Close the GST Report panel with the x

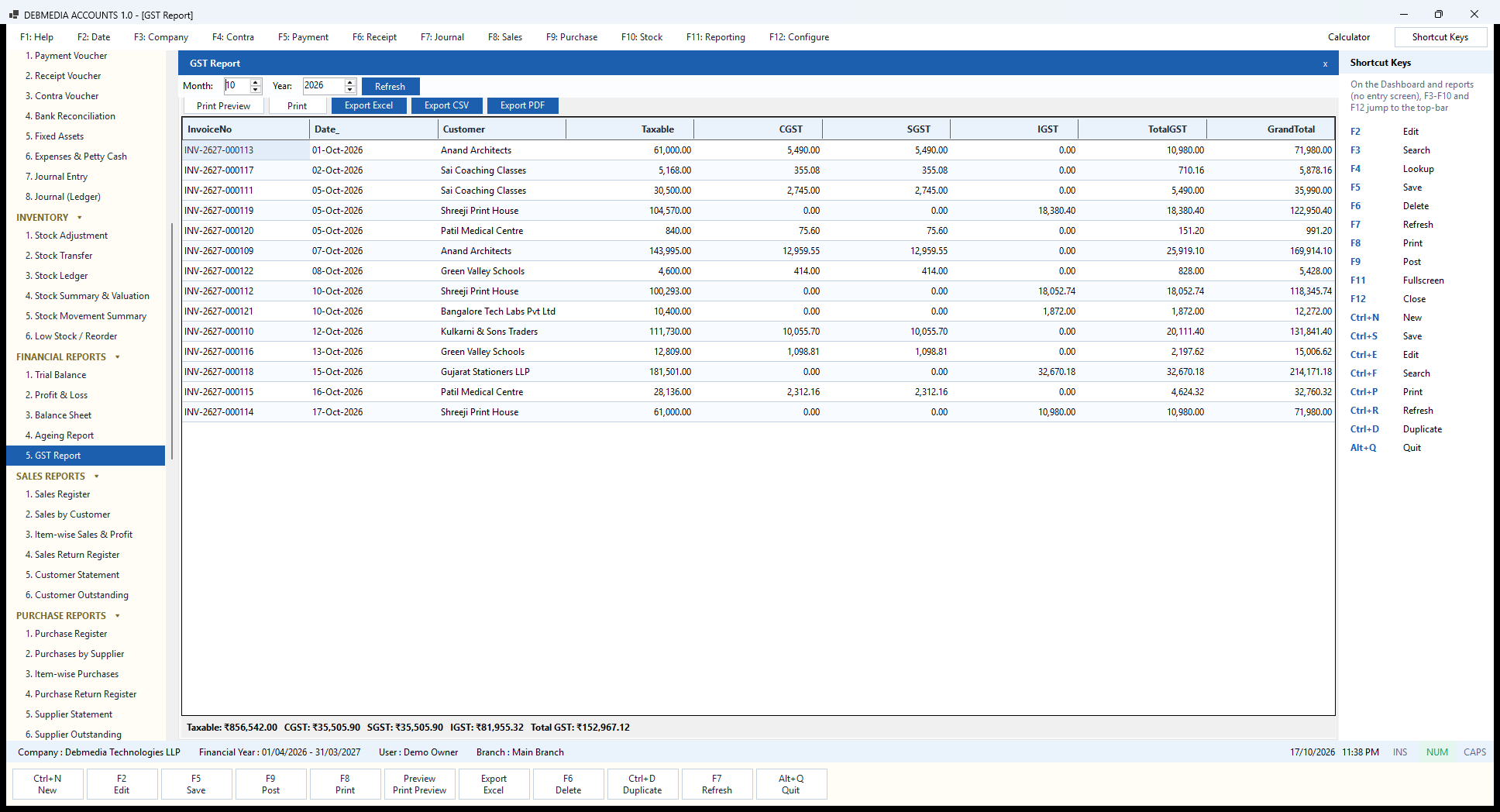point(1325,64)
